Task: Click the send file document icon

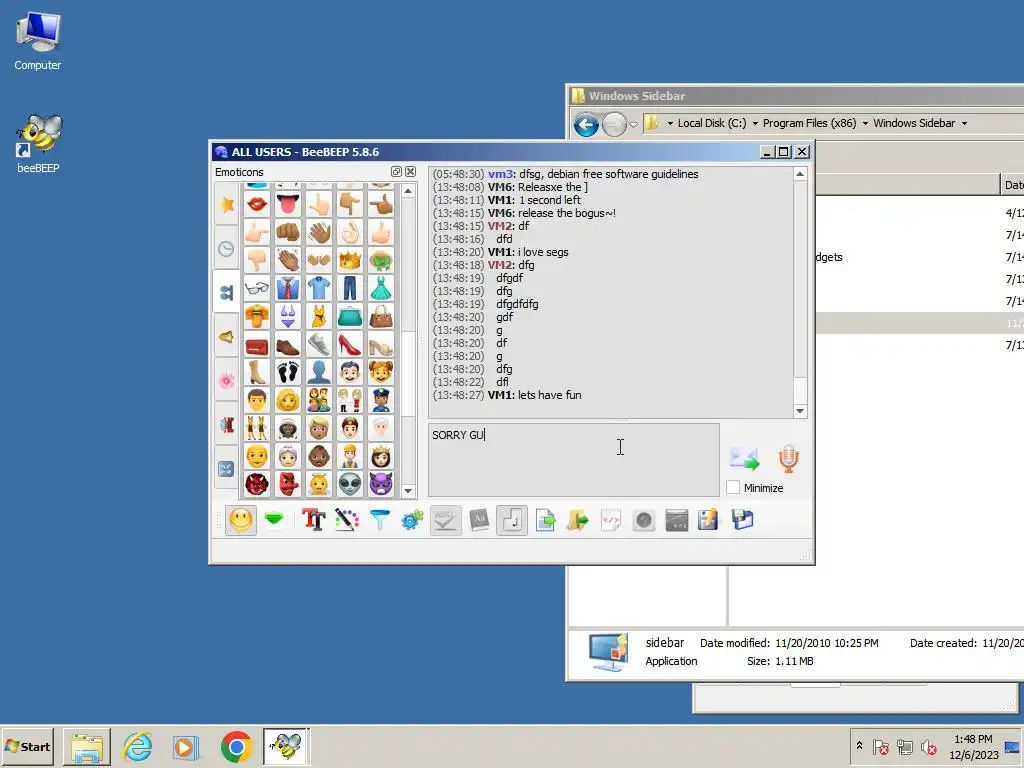Action: point(545,520)
